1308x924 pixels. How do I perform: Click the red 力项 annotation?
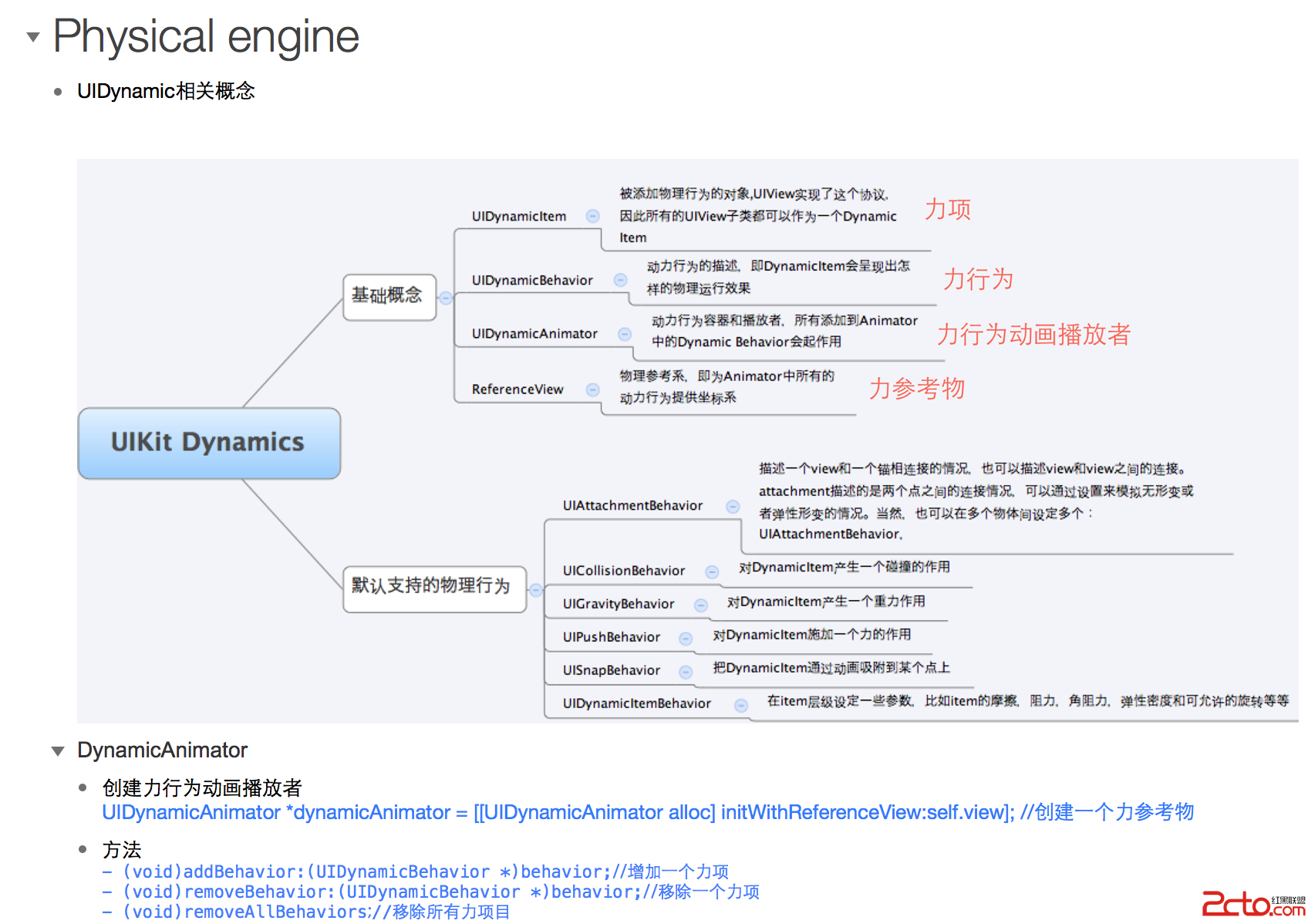(948, 209)
